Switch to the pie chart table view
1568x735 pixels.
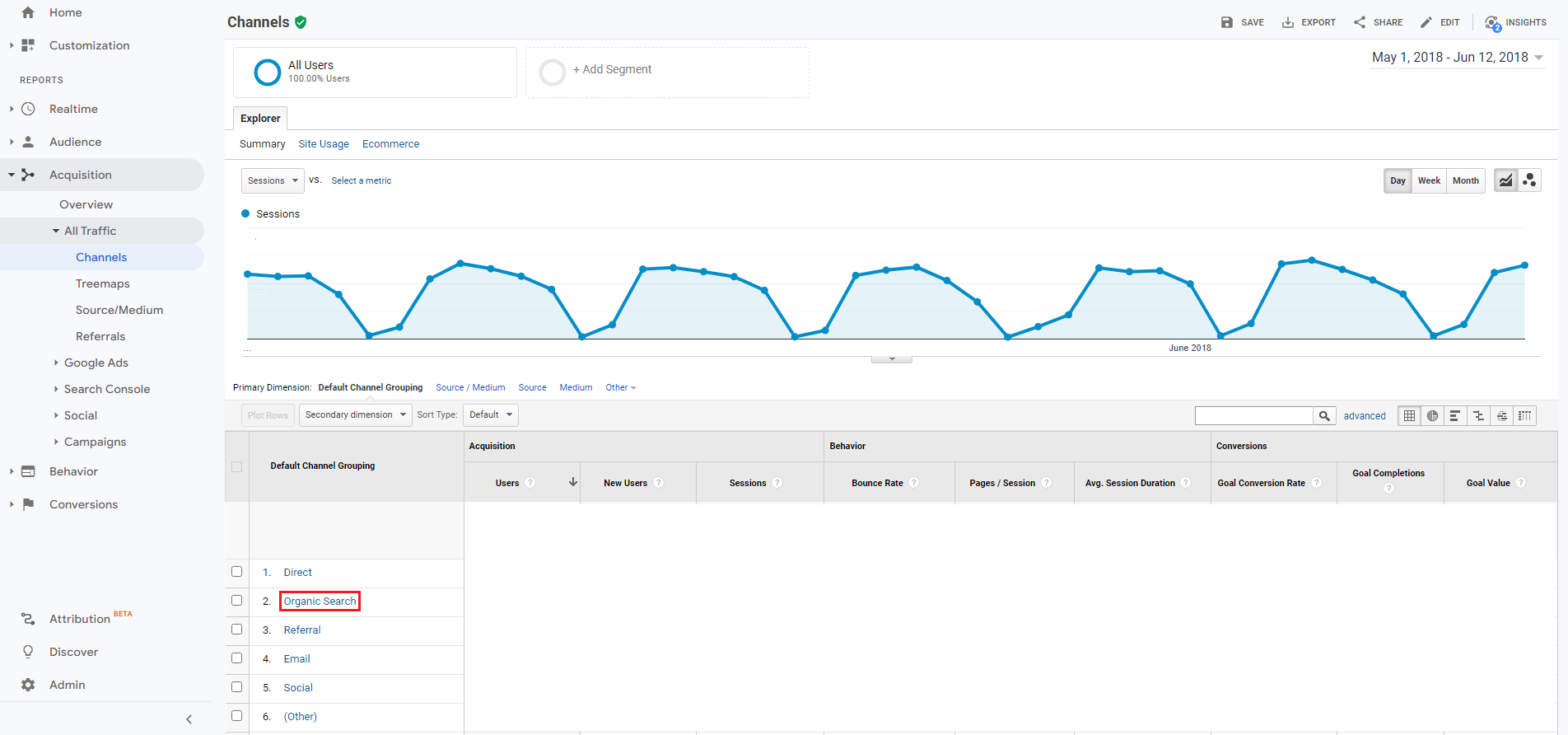[x=1432, y=416]
